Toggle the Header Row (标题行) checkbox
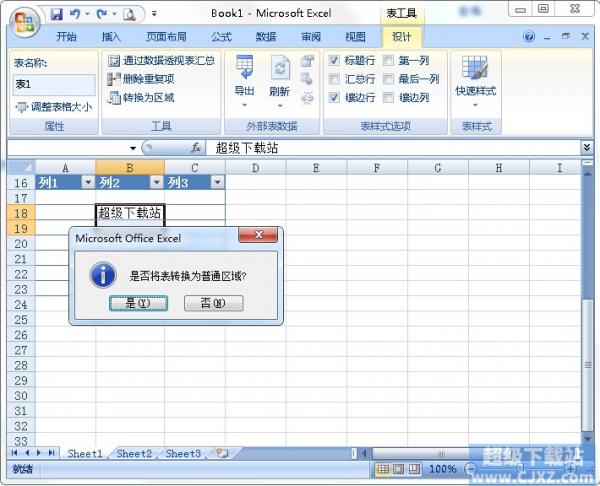The image size is (600, 486). tap(335, 61)
